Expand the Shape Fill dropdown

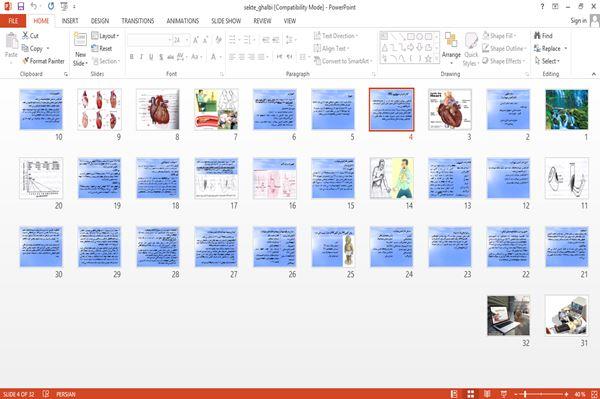pyautogui.click(x=499, y=36)
